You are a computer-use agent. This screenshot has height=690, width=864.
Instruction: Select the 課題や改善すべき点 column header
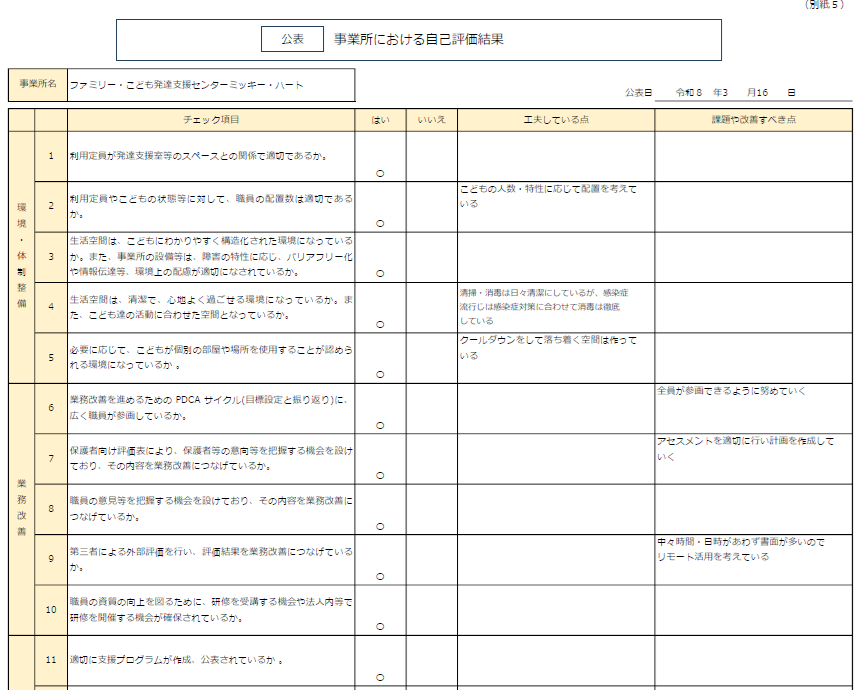click(x=754, y=120)
